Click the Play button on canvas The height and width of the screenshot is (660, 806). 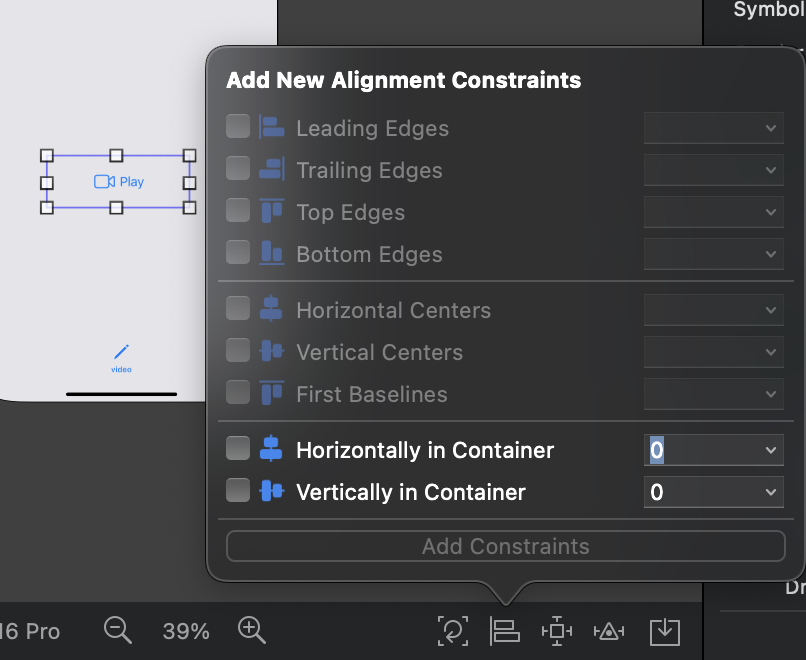119,182
